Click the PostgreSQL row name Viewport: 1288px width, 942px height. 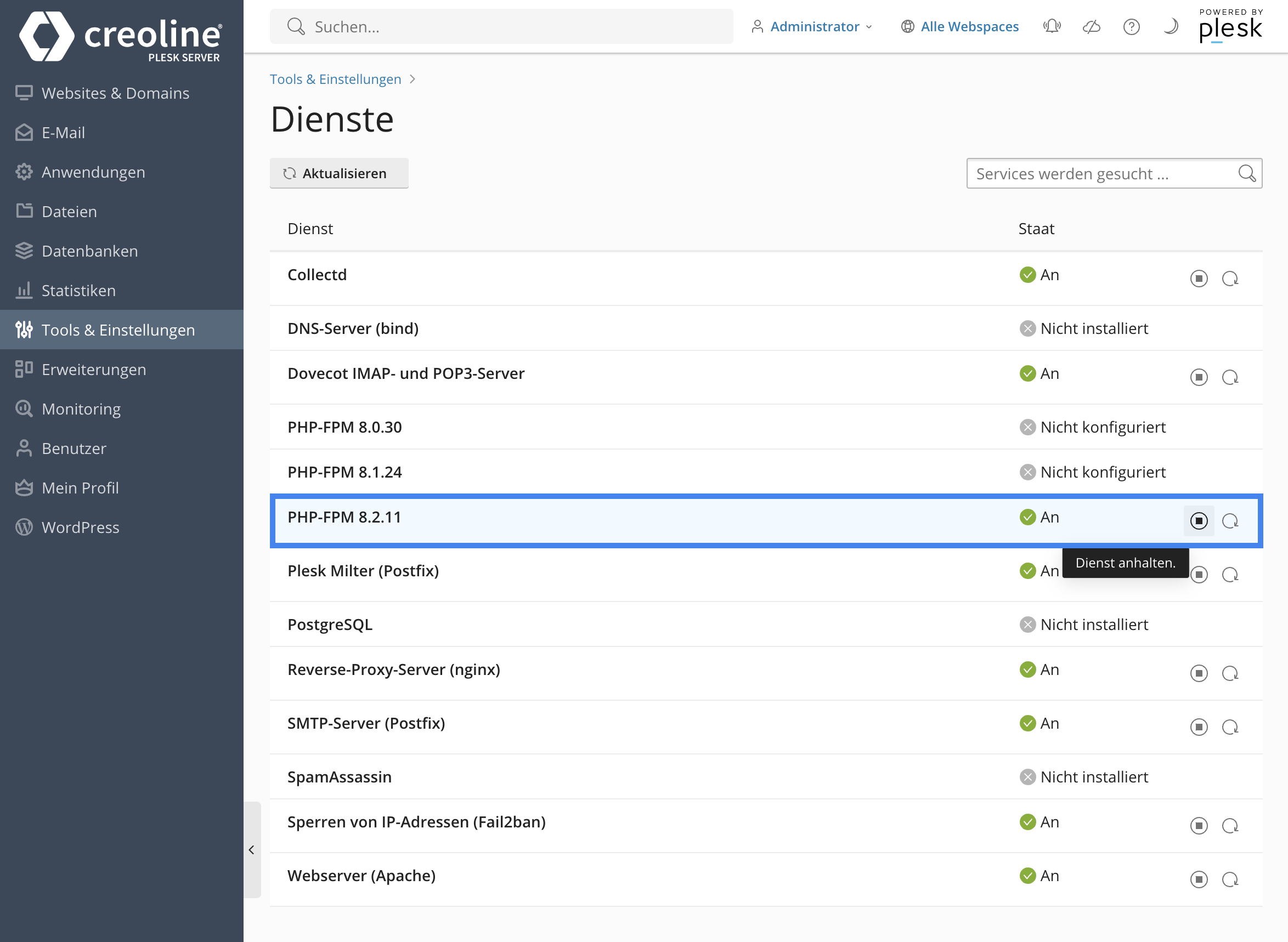pos(330,624)
